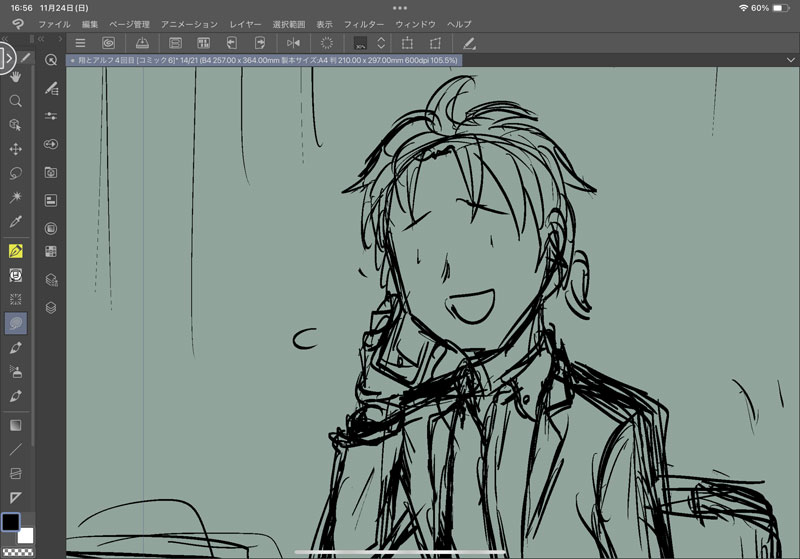Expand the tool palette double-arrow
The height and width of the screenshot is (559, 800).
tap(6, 40)
